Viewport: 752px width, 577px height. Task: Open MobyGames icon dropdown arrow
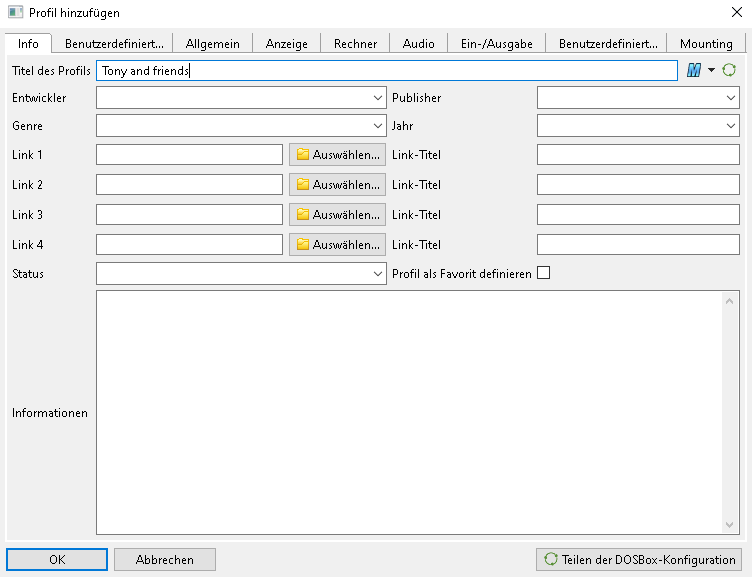tap(711, 70)
